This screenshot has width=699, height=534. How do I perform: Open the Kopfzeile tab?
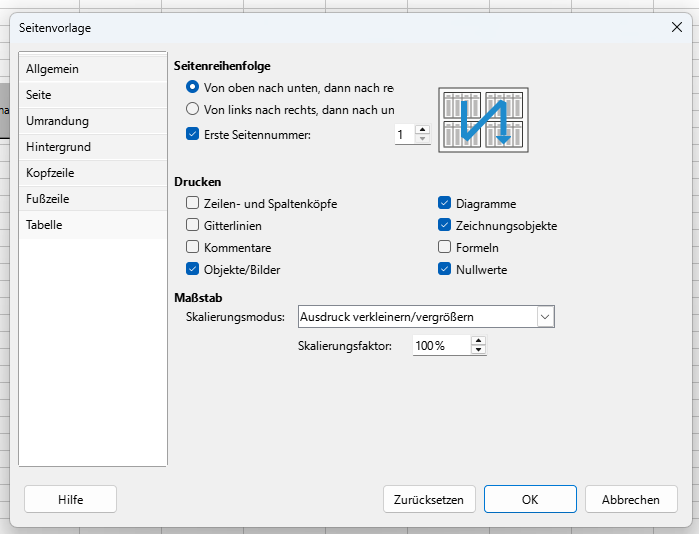tap(92, 173)
